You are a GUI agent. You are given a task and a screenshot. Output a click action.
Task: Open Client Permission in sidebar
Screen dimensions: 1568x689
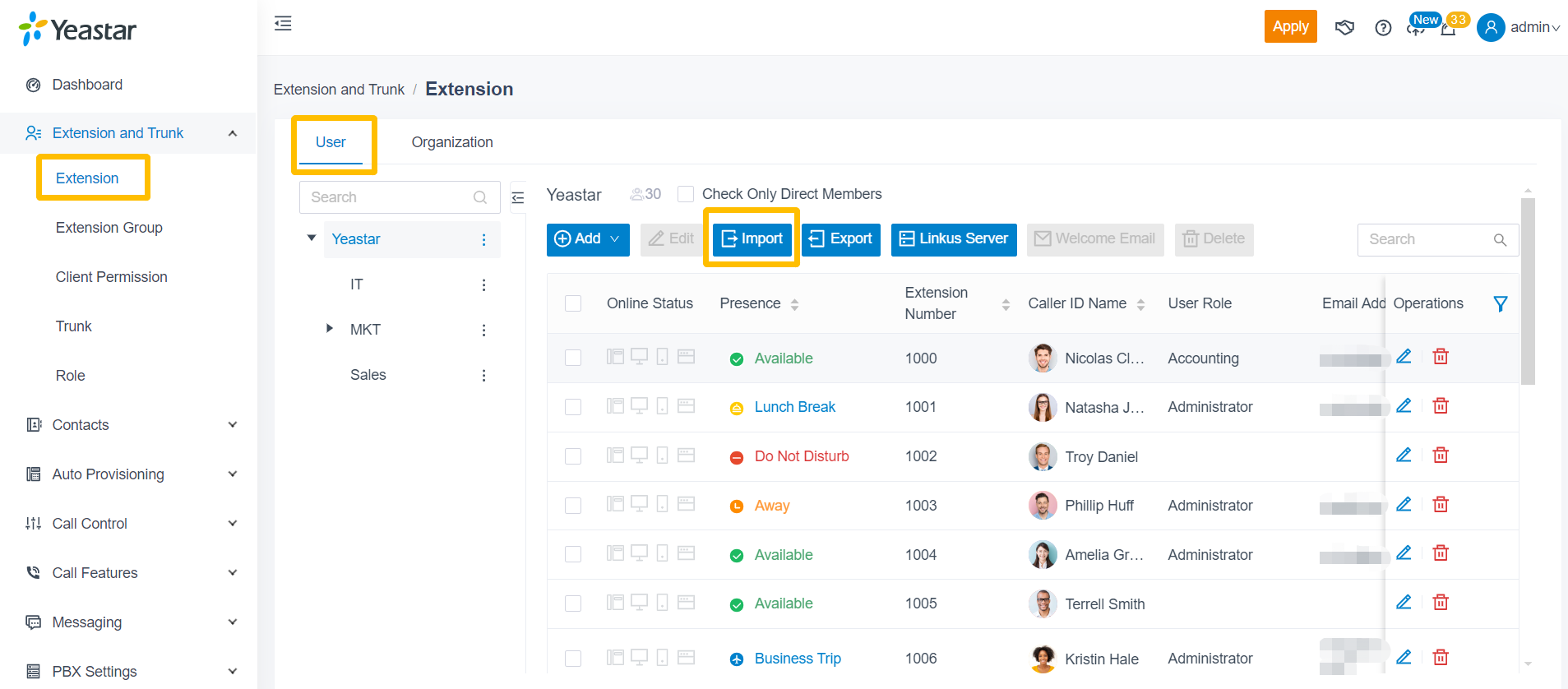click(111, 277)
